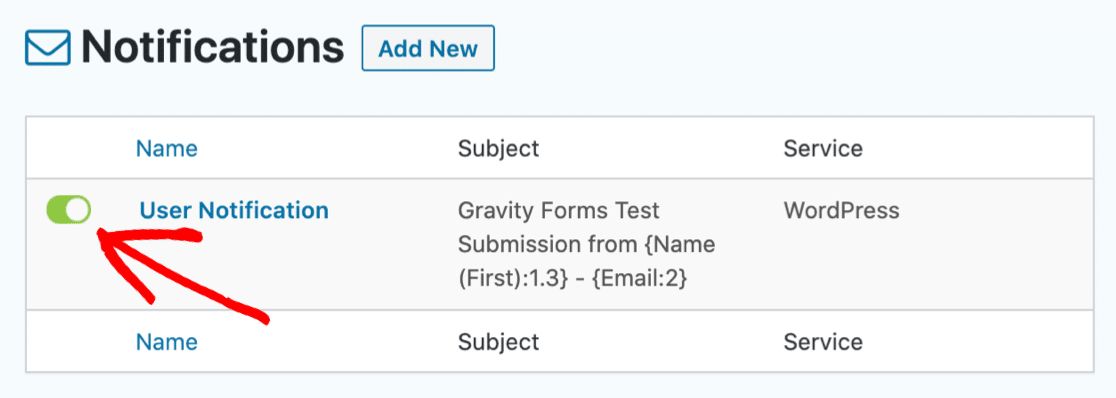Click the Service label in the footer row
This screenshot has height=398, width=1116.
coord(823,342)
